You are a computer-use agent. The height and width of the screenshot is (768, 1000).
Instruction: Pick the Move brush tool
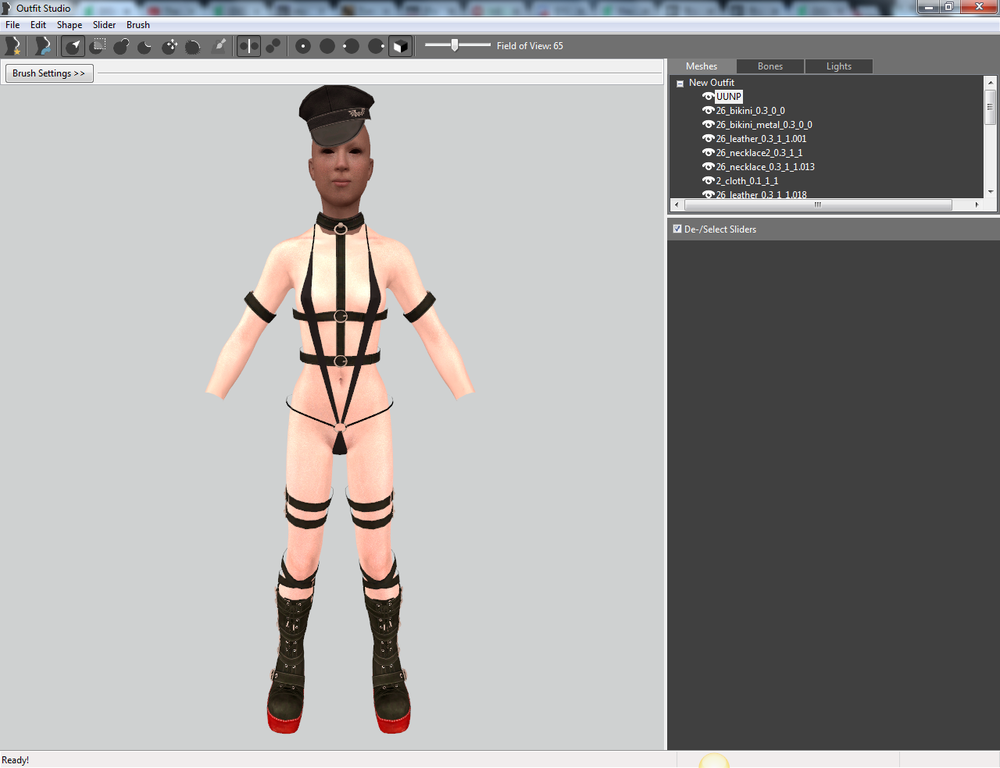tap(170, 46)
